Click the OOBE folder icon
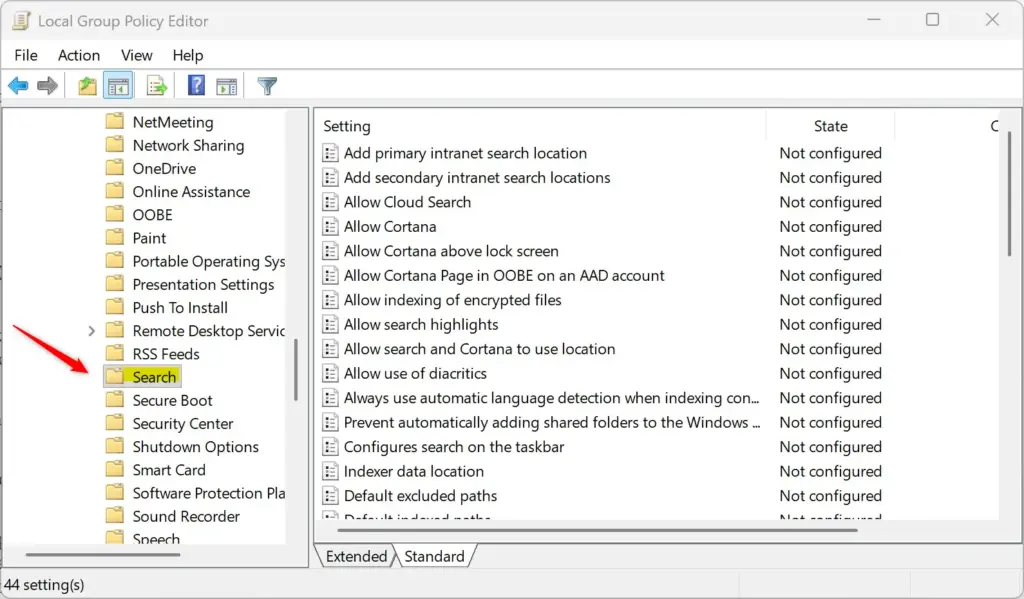Viewport: 1024px width, 599px height. coord(115,214)
